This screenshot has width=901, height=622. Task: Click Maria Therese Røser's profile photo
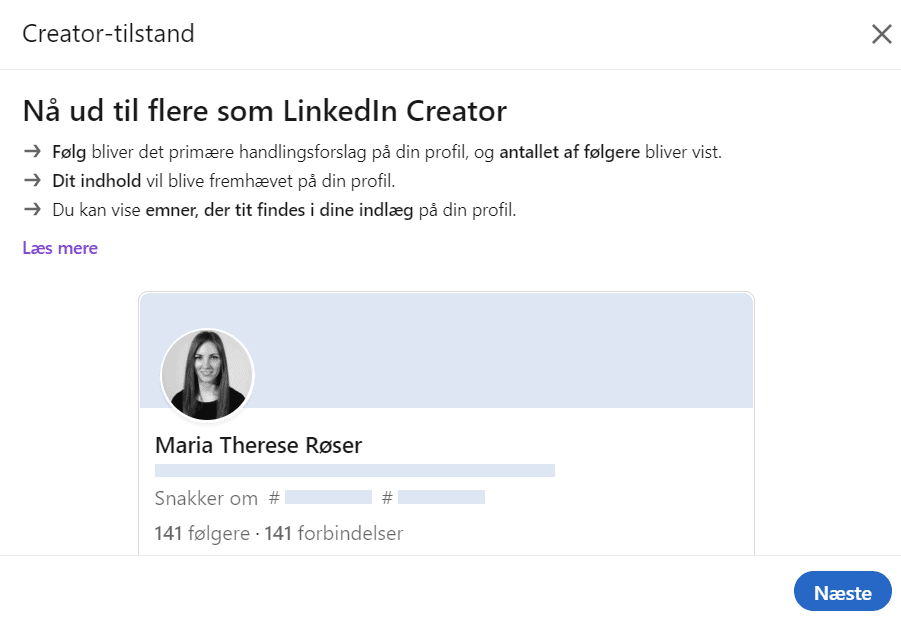[207, 375]
